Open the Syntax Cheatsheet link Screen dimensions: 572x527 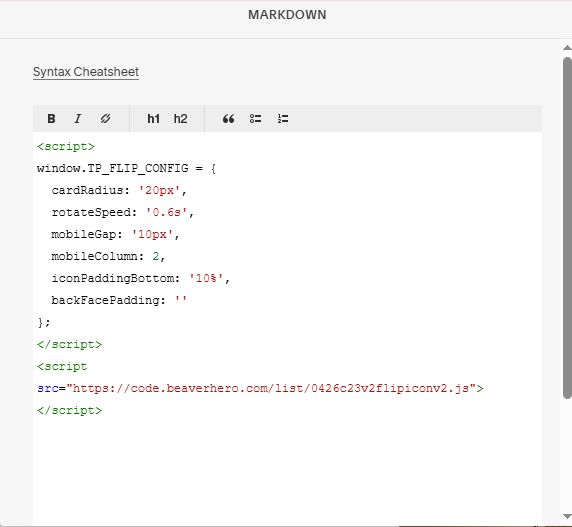click(86, 72)
